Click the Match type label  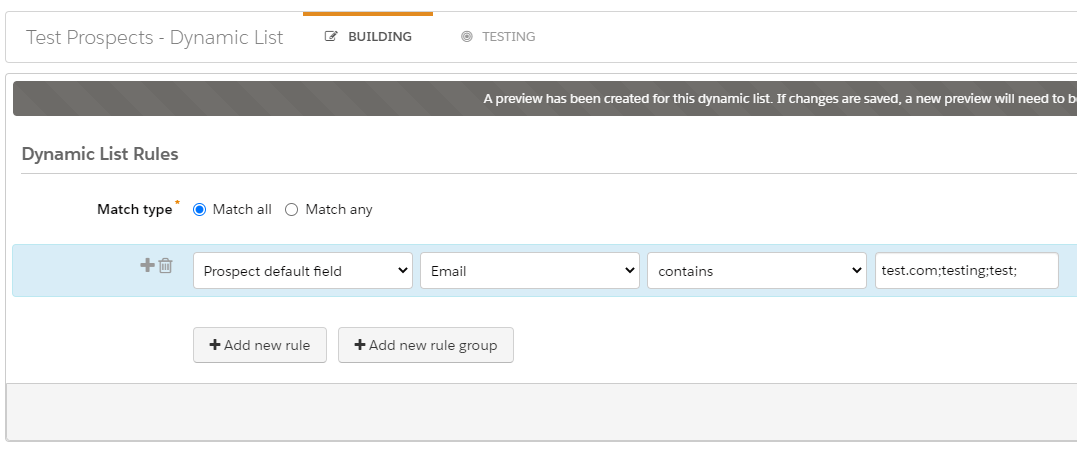pos(134,210)
